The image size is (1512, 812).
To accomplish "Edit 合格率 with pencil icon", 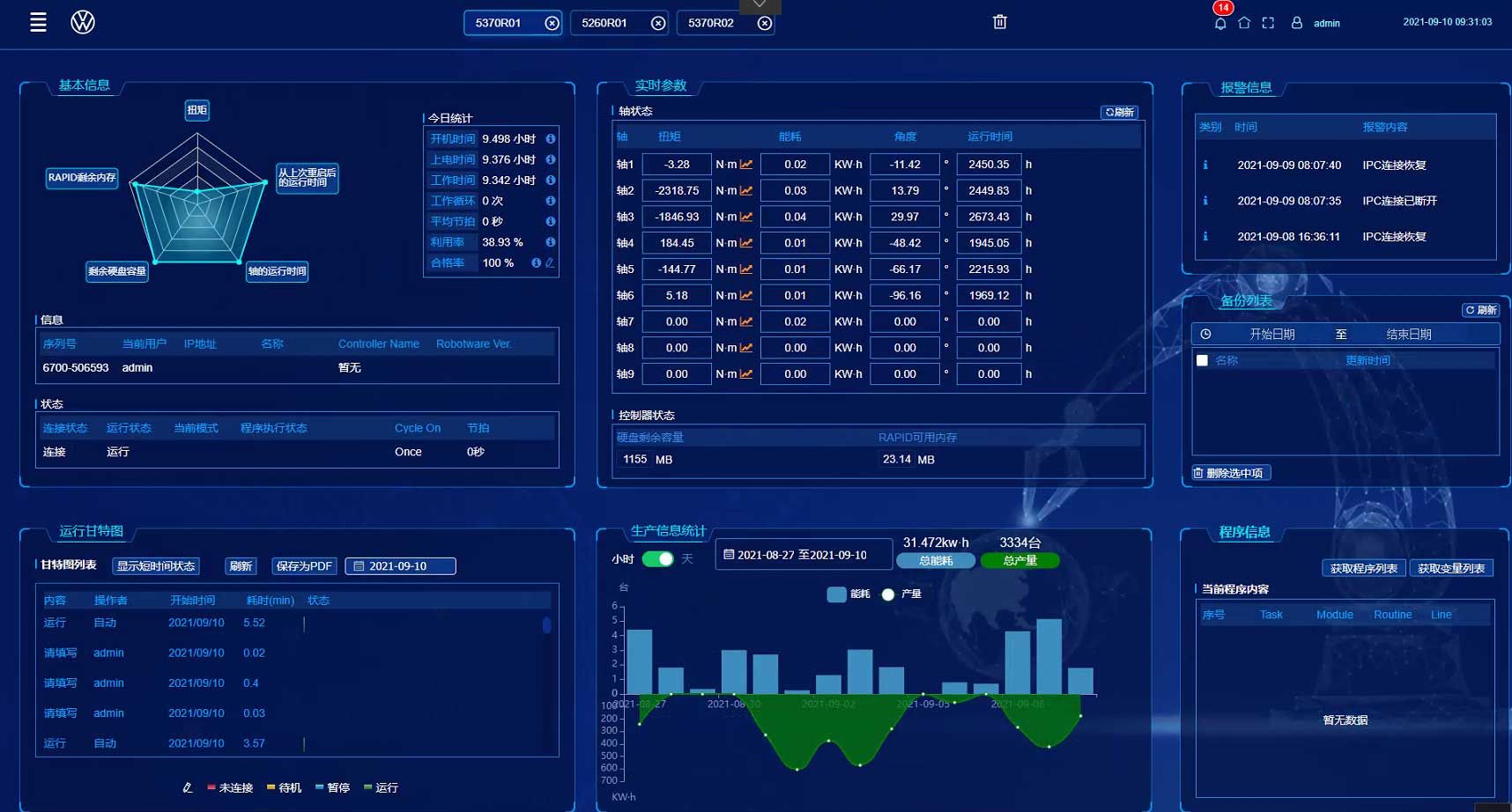I will tap(550, 262).
